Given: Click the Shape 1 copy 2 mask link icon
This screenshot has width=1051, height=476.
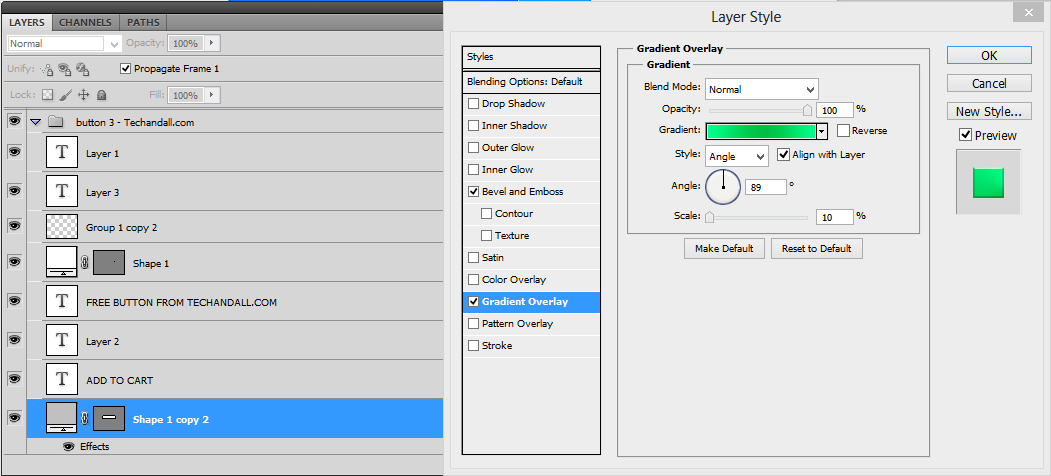Looking at the screenshot, I should click(x=85, y=419).
